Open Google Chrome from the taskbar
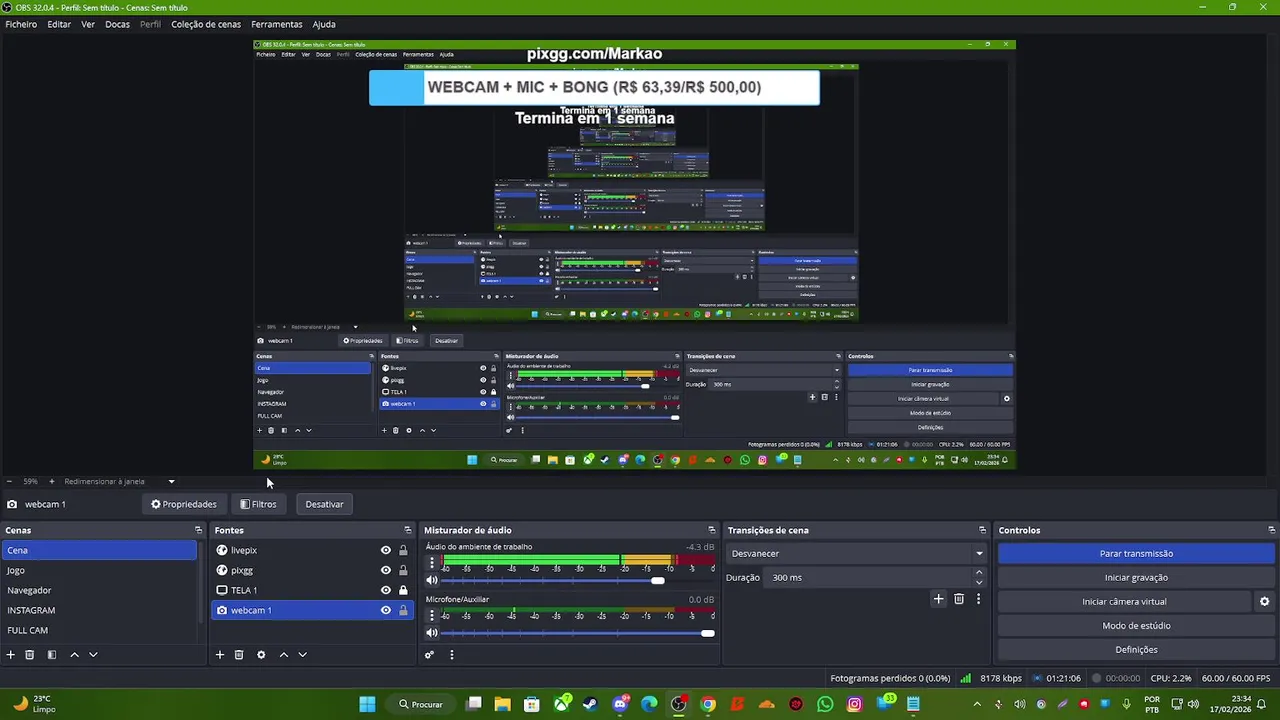This screenshot has width=1280, height=720. 708,704
